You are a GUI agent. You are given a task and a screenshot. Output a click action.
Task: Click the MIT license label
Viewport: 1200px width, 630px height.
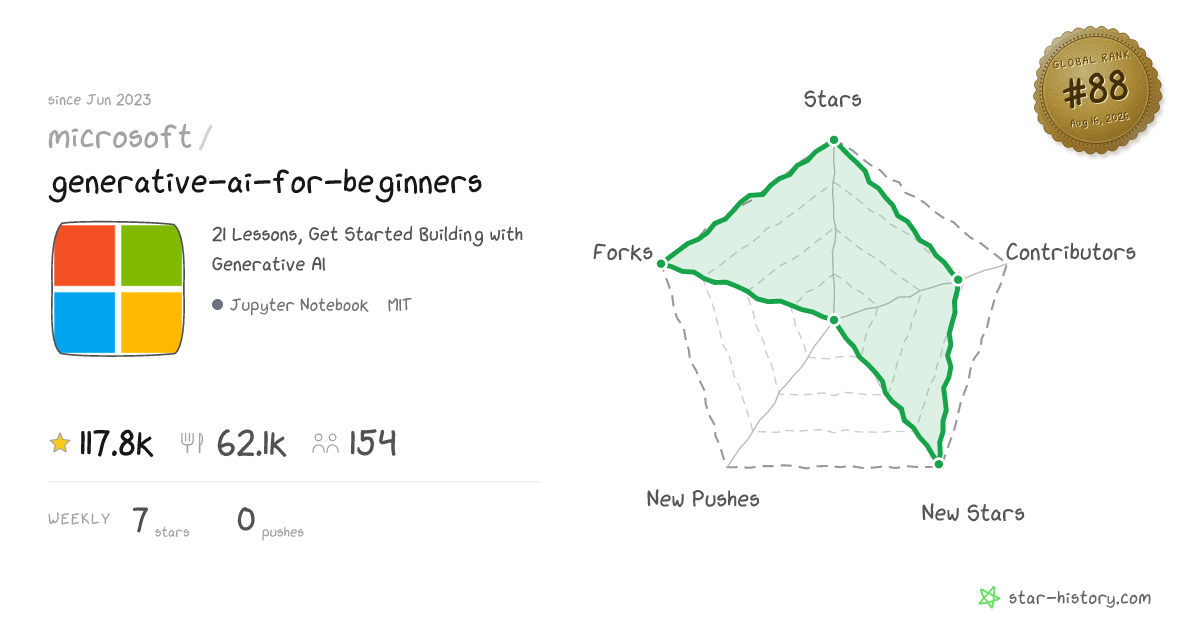click(399, 305)
